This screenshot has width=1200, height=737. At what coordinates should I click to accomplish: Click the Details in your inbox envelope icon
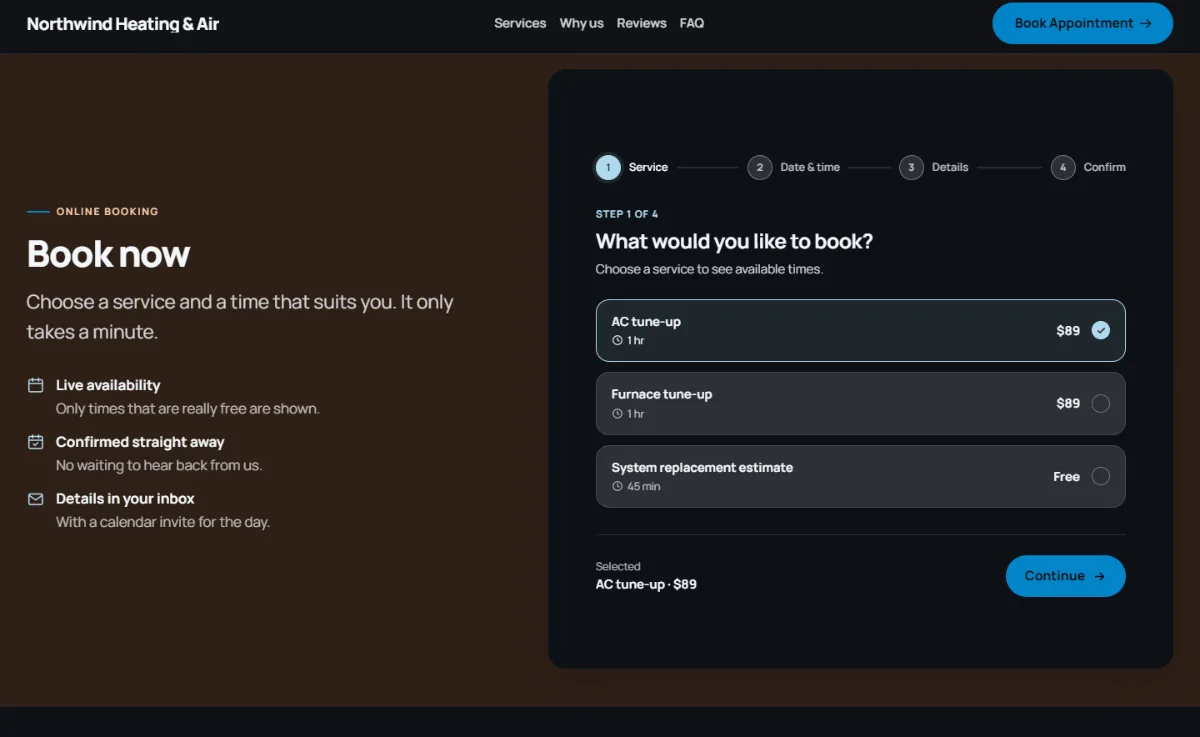pyautogui.click(x=36, y=499)
